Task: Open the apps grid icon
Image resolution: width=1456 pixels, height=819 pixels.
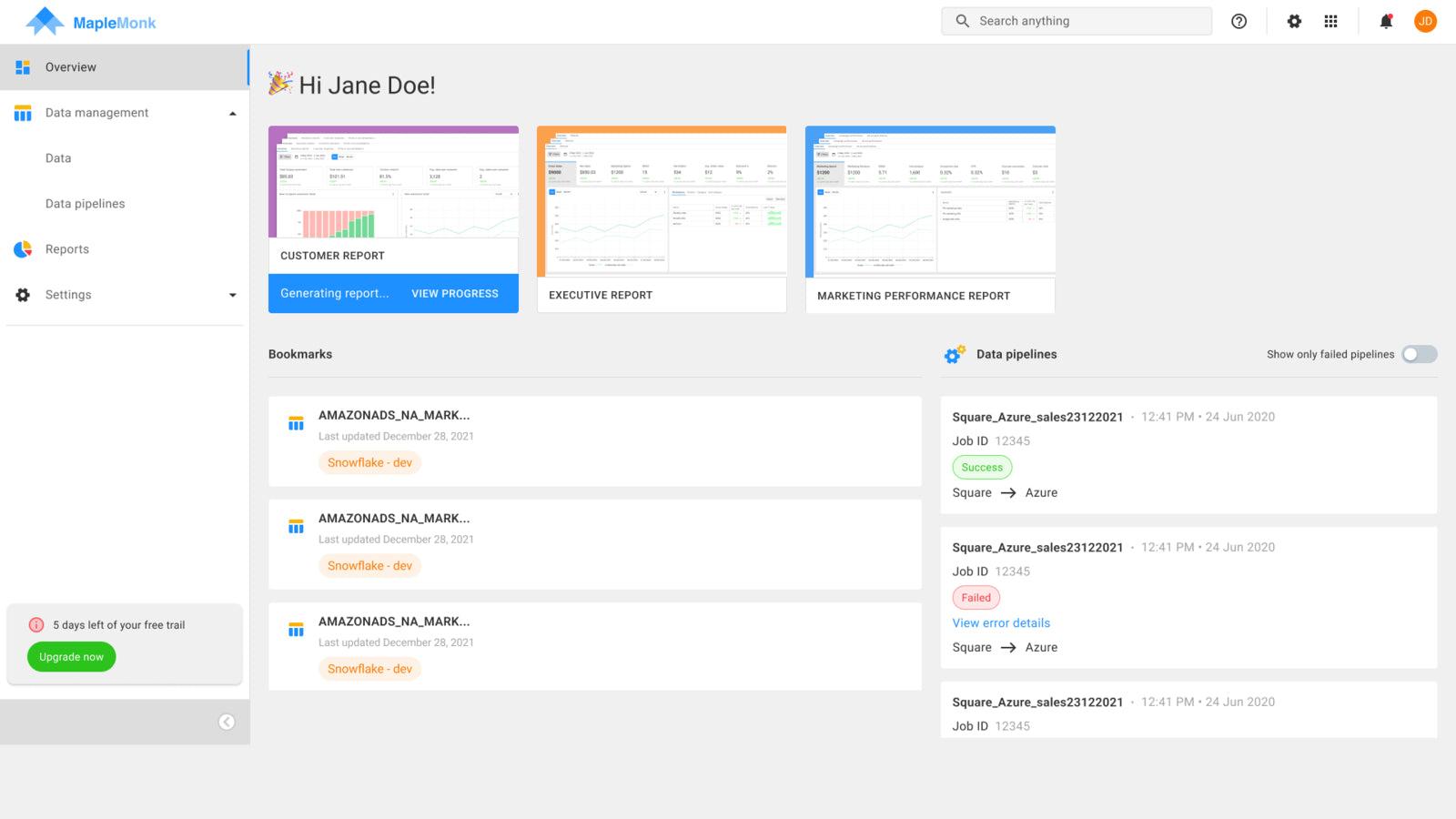Action: 1330,21
